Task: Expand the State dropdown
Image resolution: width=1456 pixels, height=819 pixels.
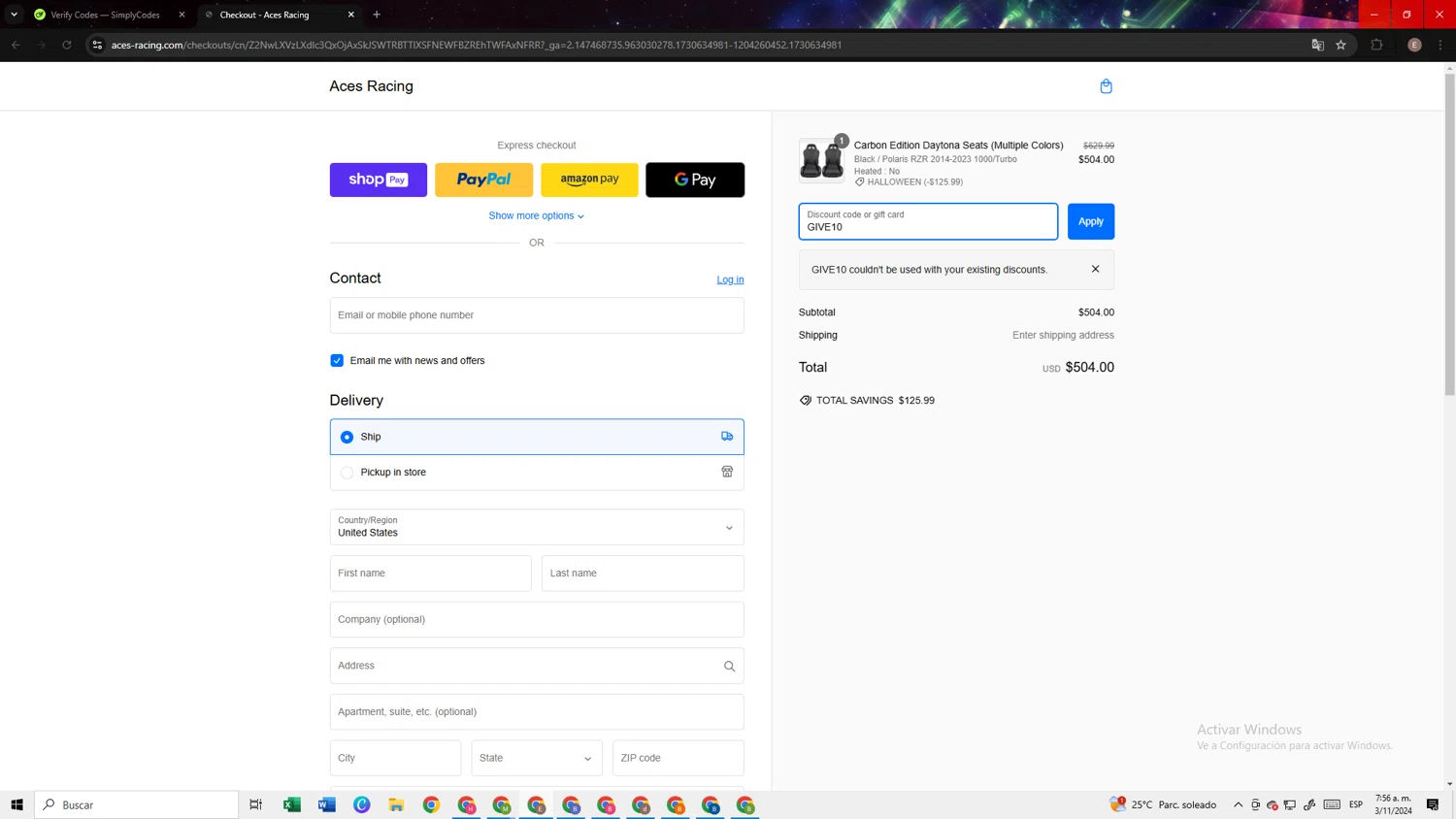Action: click(x=536, y=758)
